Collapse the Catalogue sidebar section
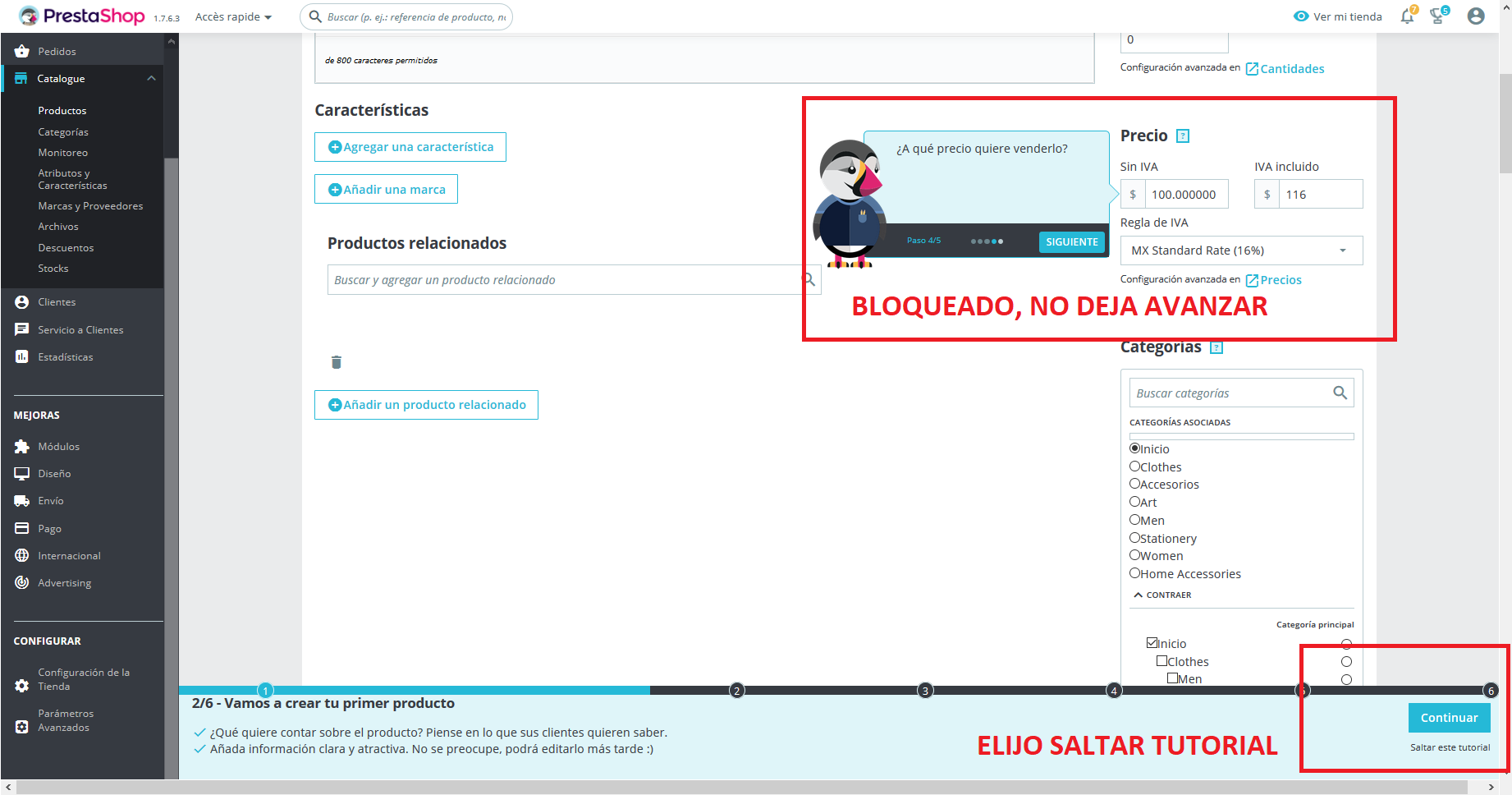1512x795 pixels. 151,79
